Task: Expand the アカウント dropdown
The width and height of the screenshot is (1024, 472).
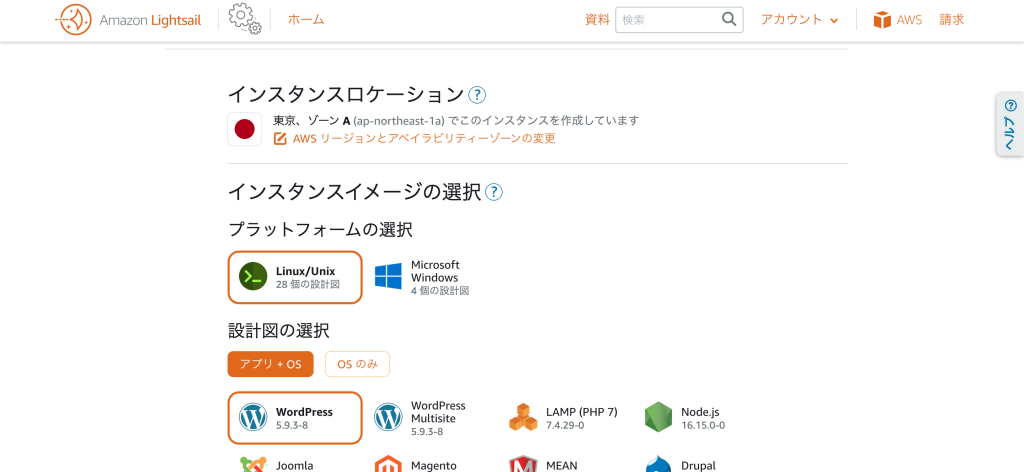Action: 799,20
